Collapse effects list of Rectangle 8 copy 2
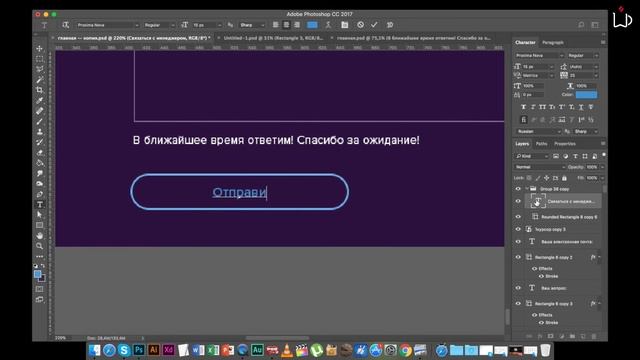The width and height of the screenshot is (640, 360). (x=600, y=257)
